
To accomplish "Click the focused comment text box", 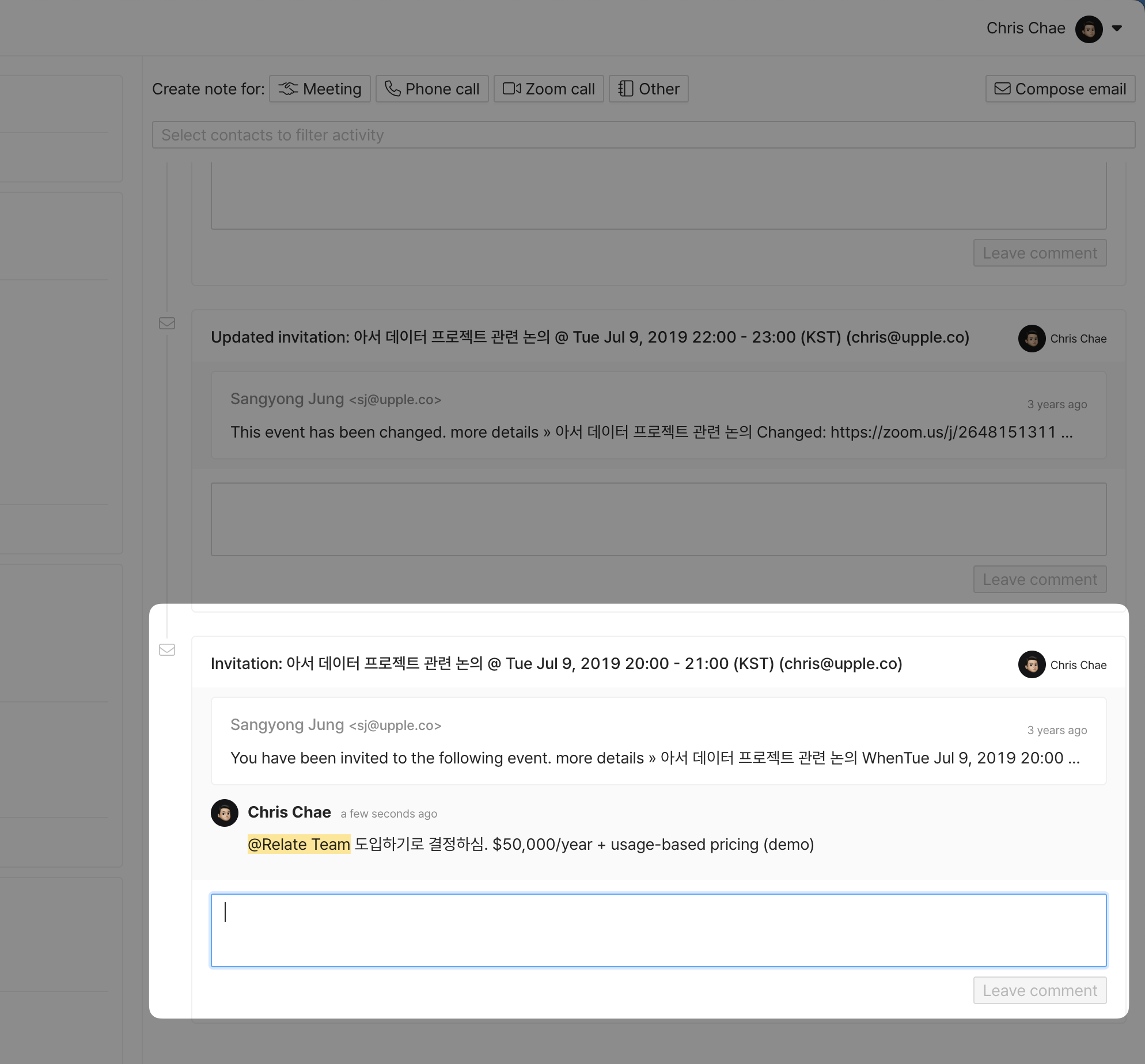I will tap(658, 930).
